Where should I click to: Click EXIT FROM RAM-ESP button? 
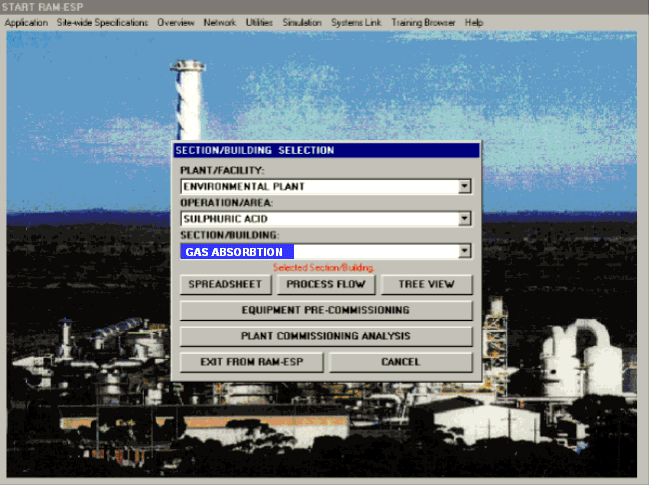(252, 362)
